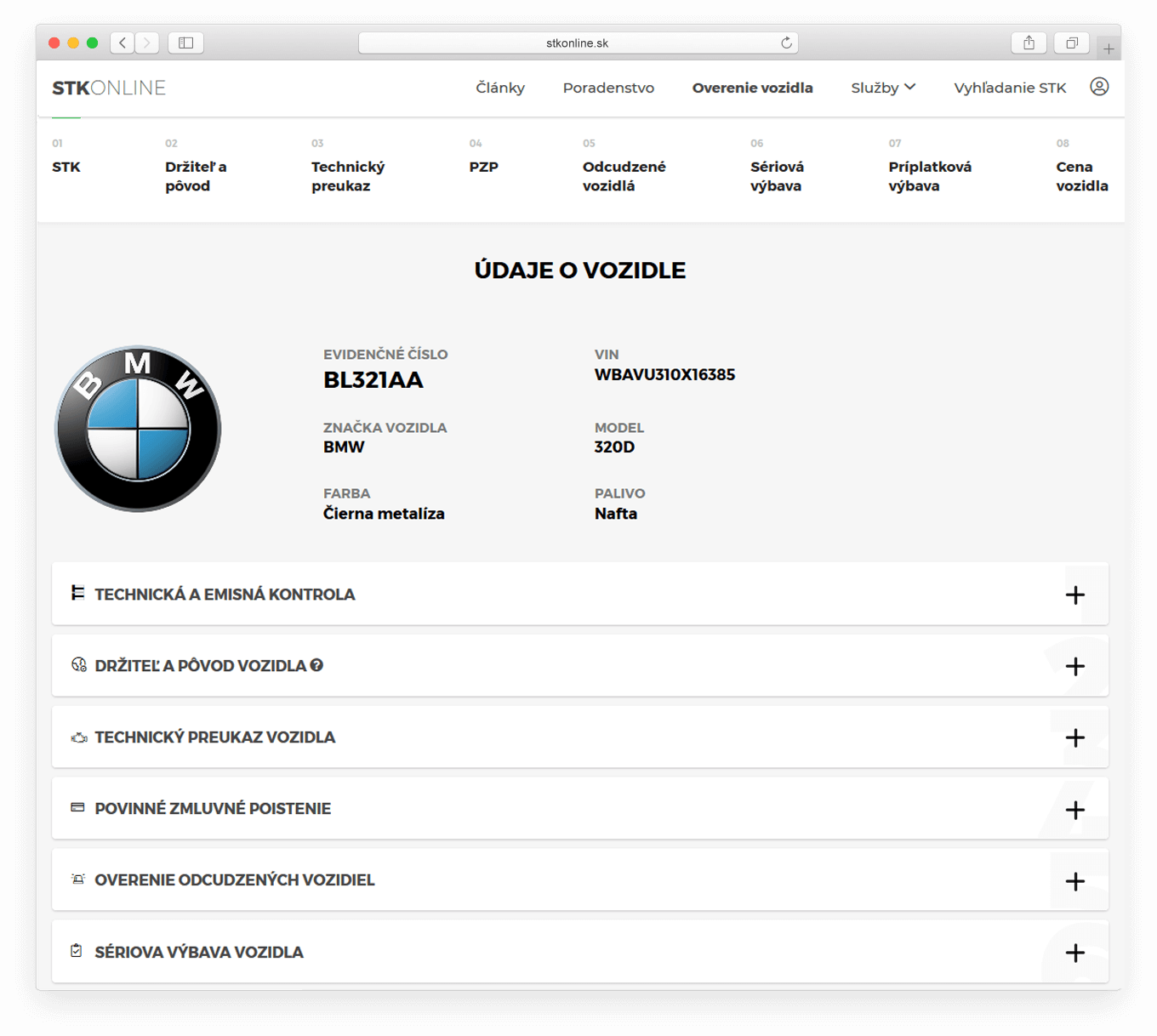Expand Držiteľ a pôvod vozidla plus
Screen dimensions: 1157x1036
(1075, 666)
